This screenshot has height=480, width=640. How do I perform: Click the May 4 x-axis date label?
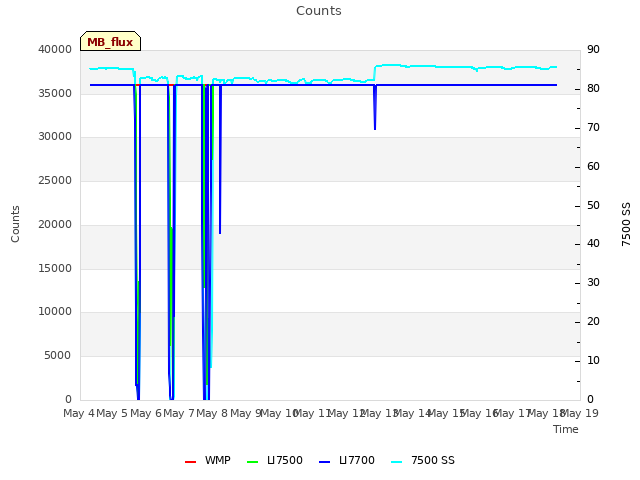coord(79,413)
